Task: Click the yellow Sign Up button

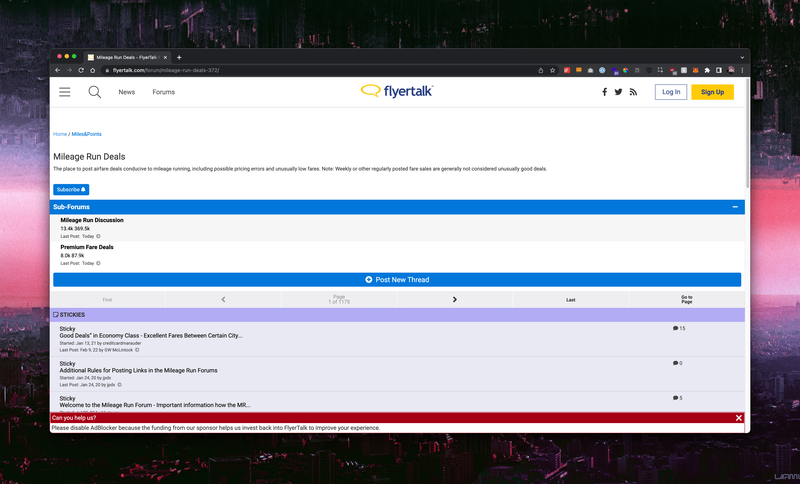Action: 712,92
